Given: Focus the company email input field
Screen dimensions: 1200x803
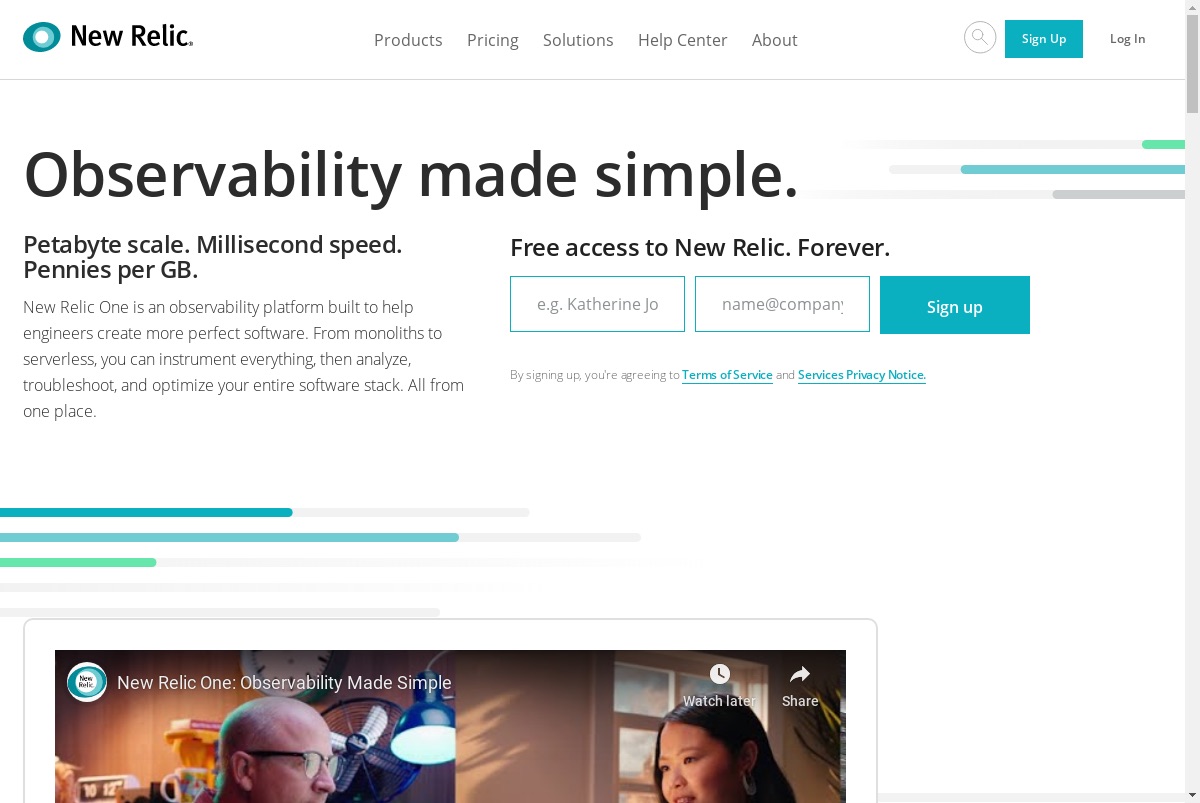Looking at the screenshot, I should click(782, 304).
